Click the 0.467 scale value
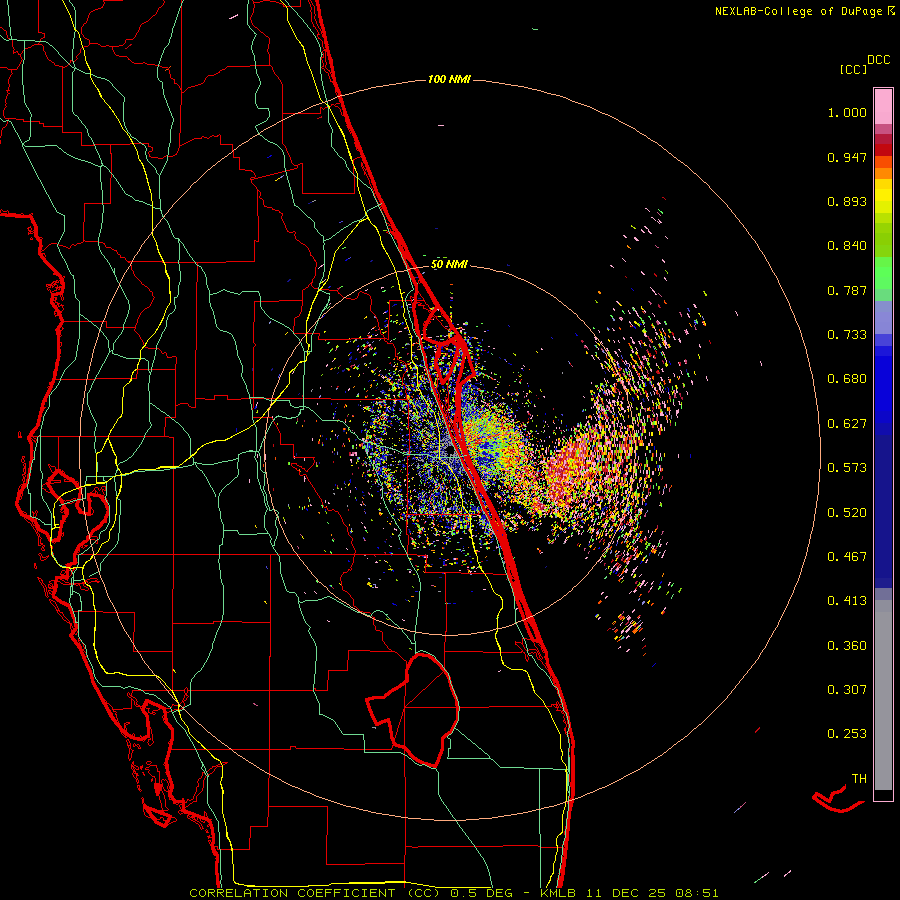The height and width of the screenshot is (900, 900). [847, 557]
